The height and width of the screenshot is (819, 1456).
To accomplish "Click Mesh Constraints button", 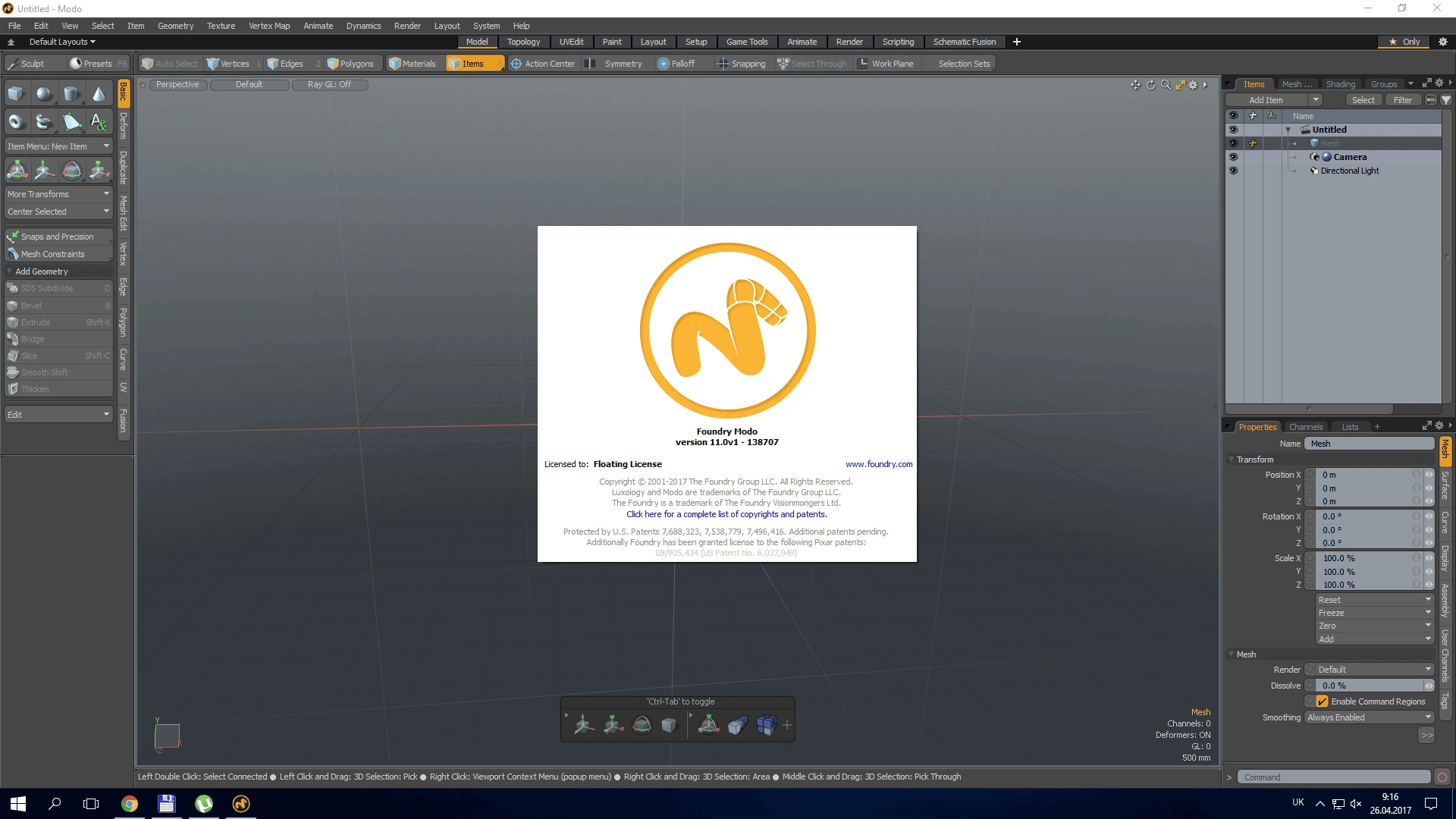I will point(58,254).
